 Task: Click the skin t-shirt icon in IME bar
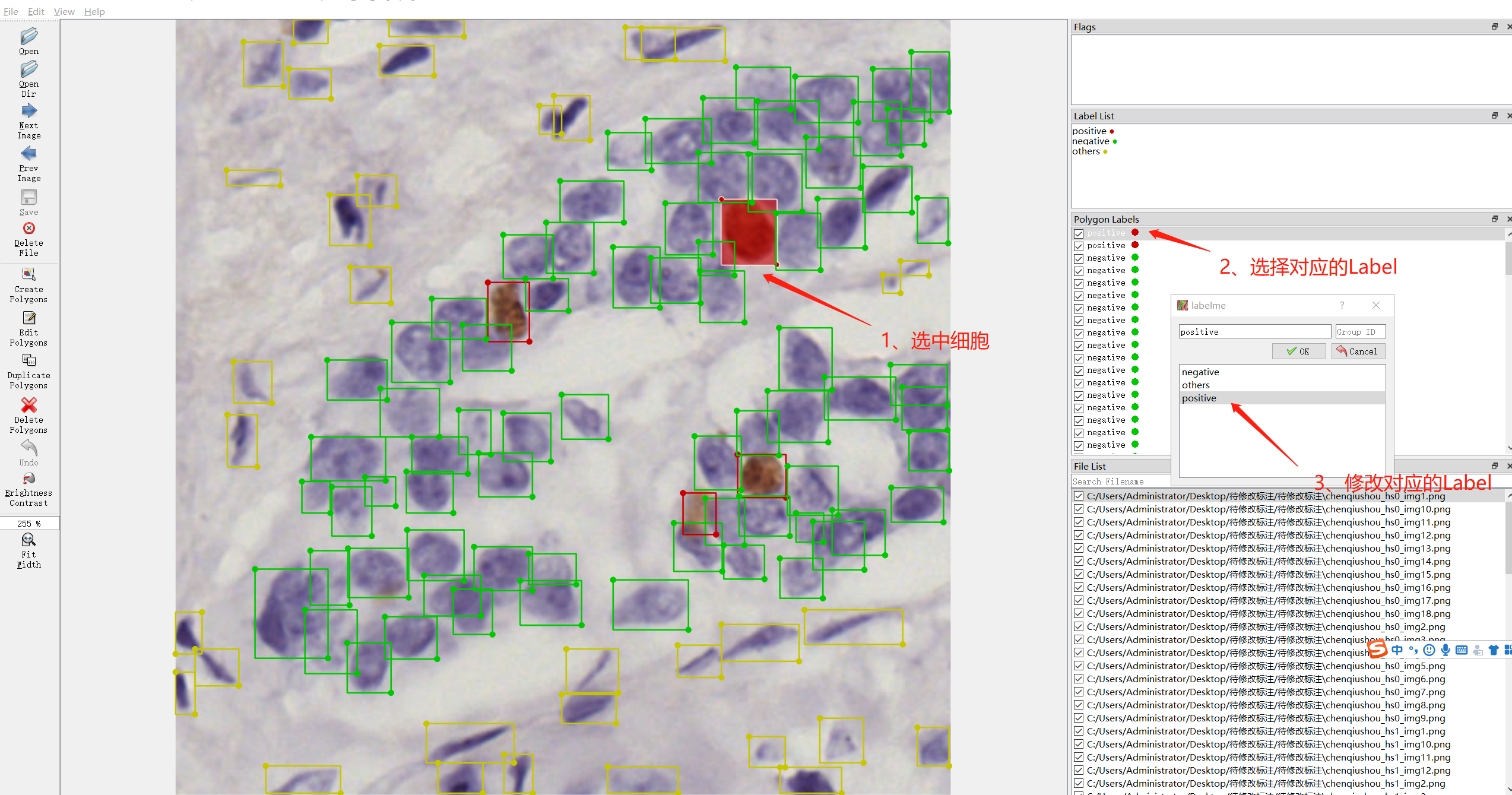[x=1494, y=650]
